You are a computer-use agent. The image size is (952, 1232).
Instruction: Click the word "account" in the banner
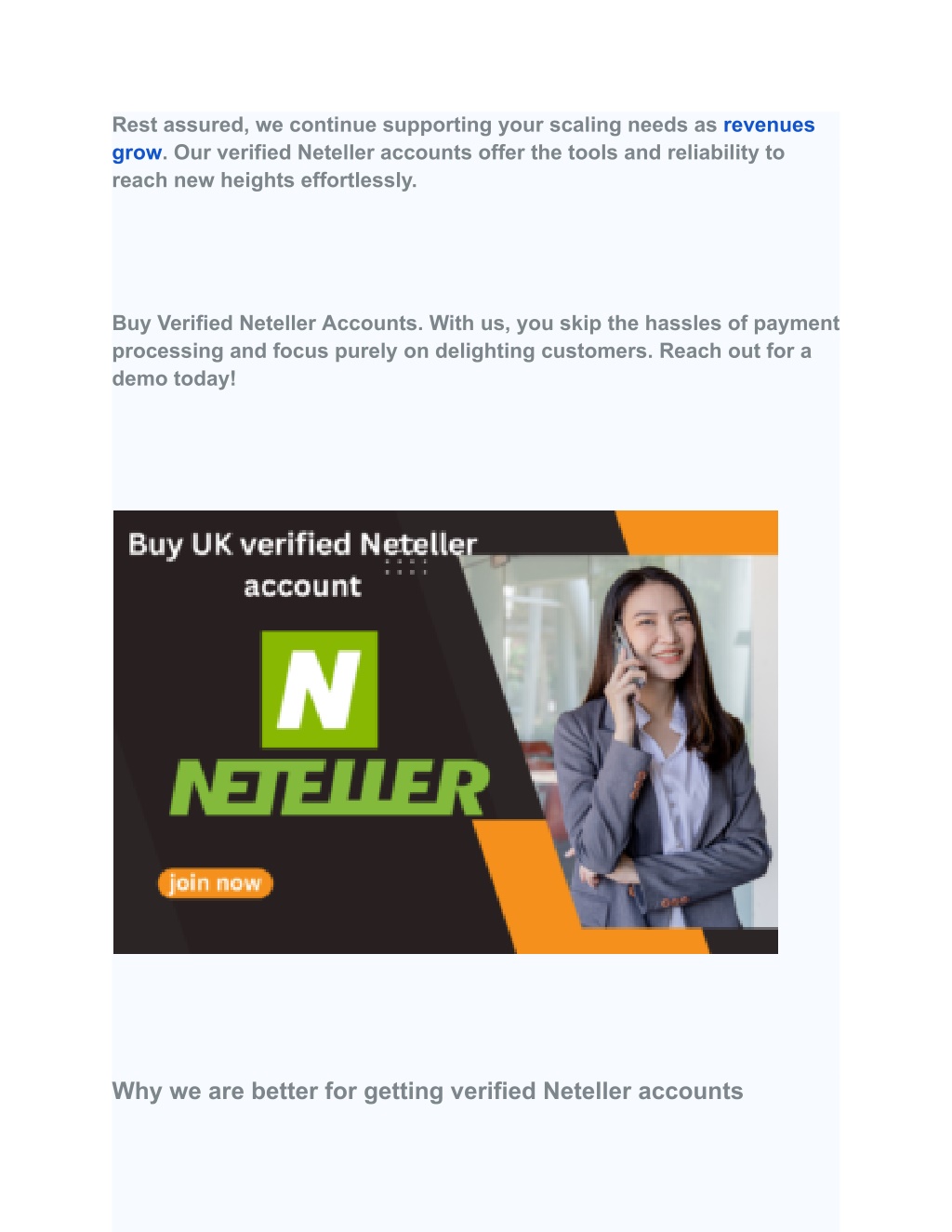tap(302, 587)
